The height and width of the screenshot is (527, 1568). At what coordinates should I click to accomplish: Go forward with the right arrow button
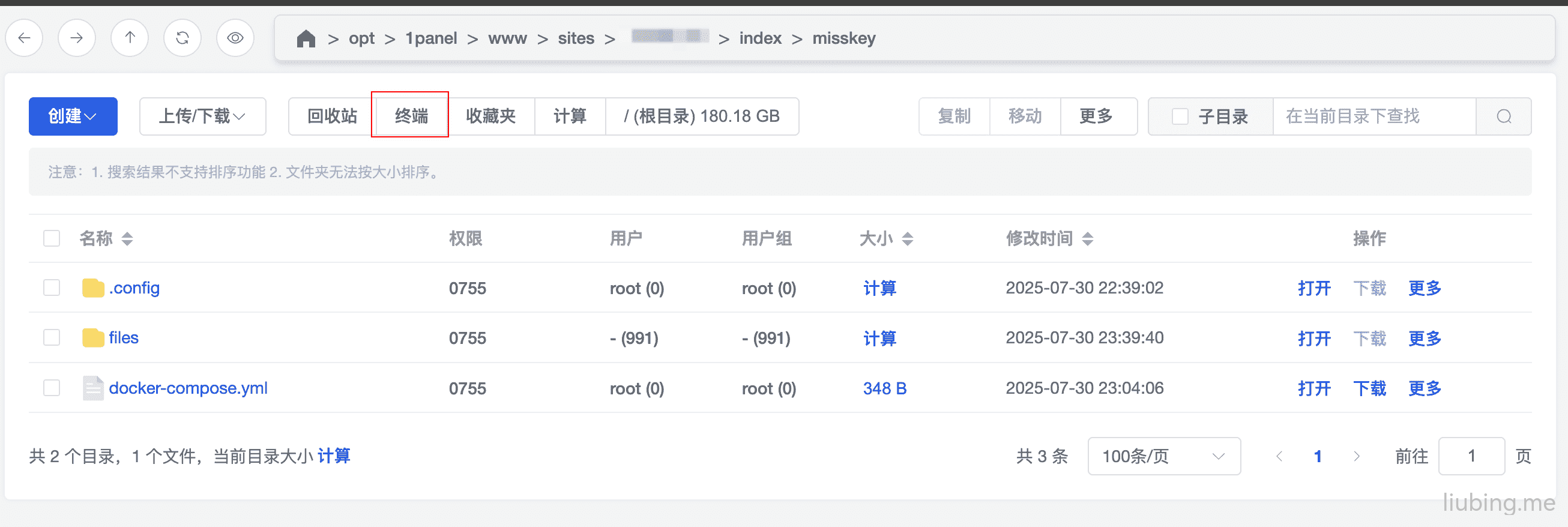pyautogui.click(x=77, y=38)
